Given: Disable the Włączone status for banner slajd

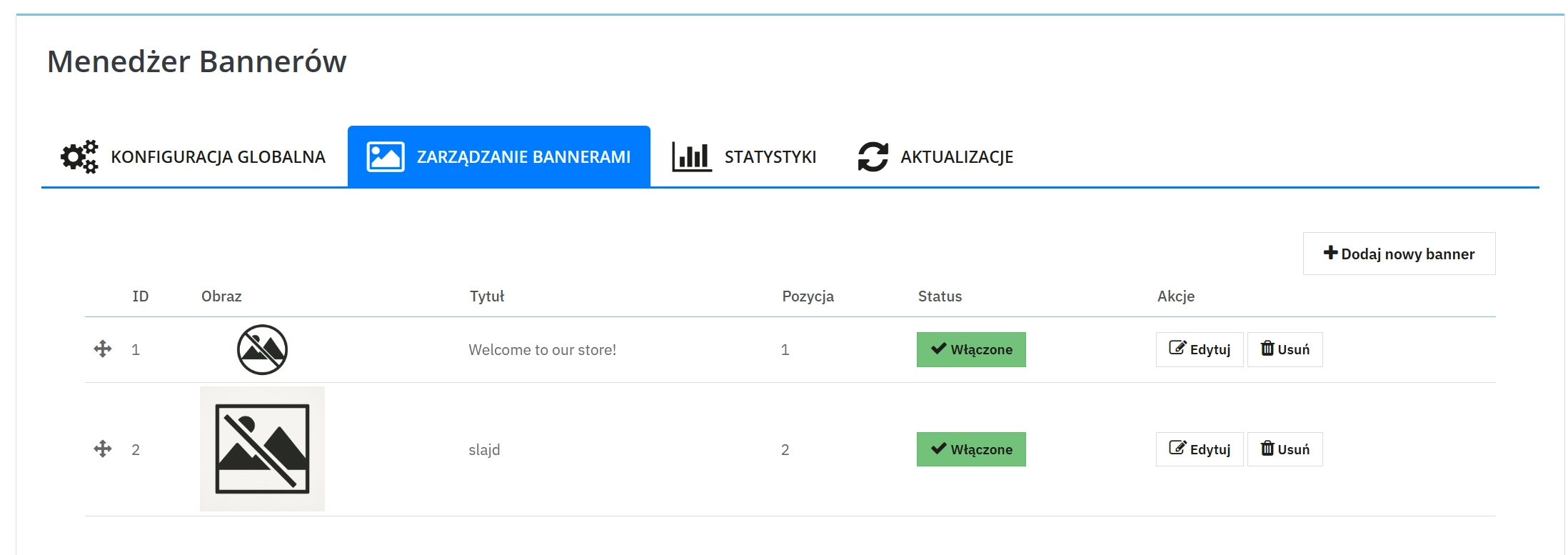Looking at the screenshot, I should click(971, 449).
